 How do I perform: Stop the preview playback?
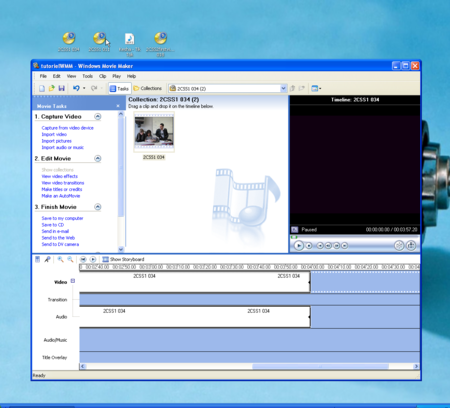(309, 246)
